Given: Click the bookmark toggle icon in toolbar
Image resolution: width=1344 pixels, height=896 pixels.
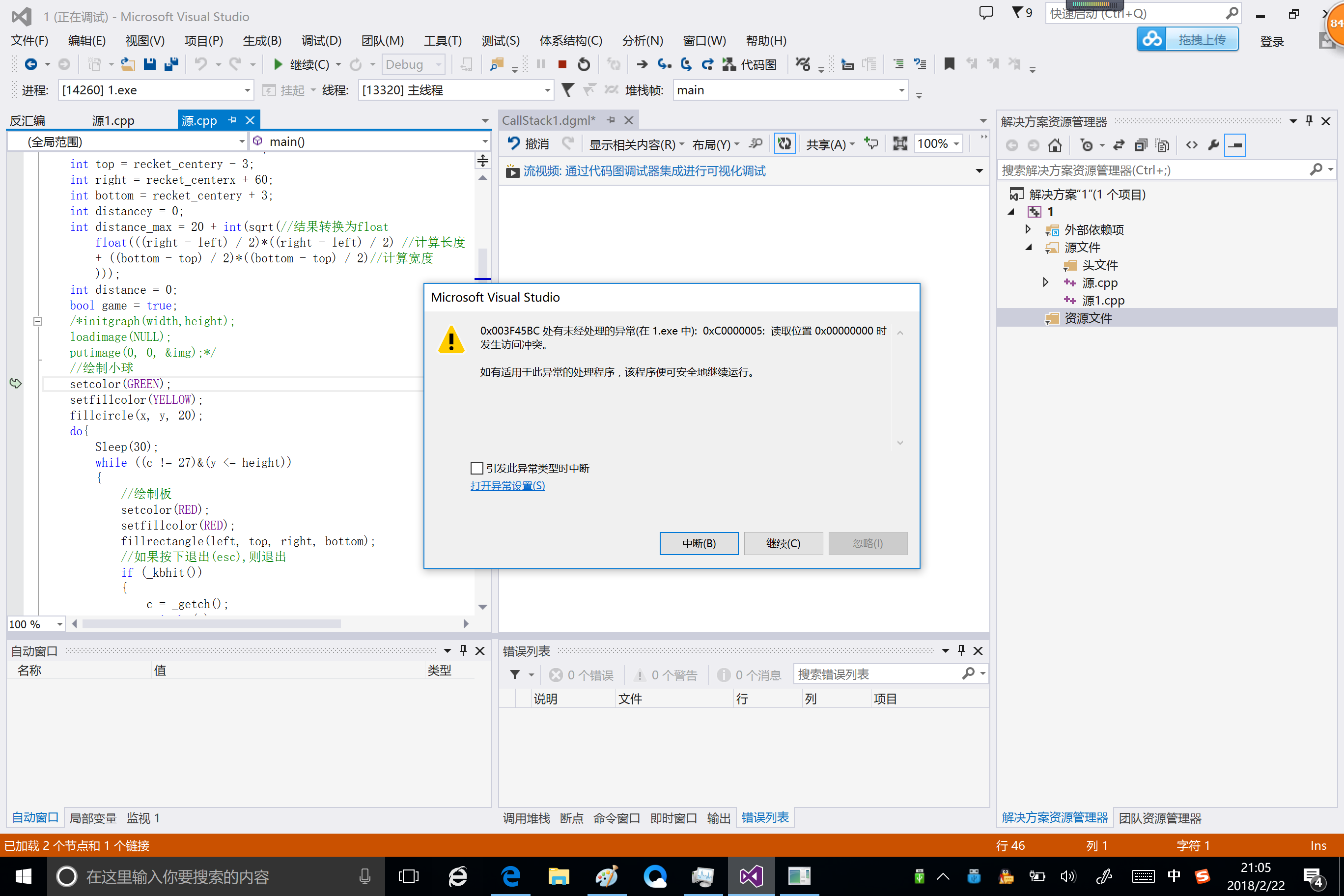Looking at the screenshot, I should click(949, 64).
